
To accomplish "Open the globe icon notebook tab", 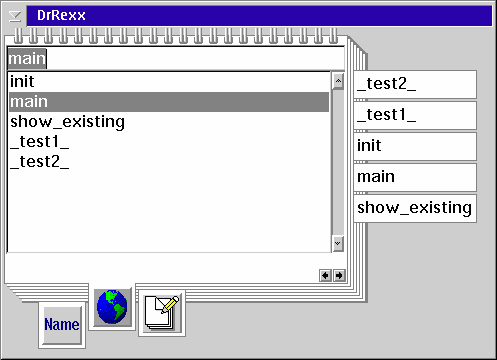I will click(112, 307).
